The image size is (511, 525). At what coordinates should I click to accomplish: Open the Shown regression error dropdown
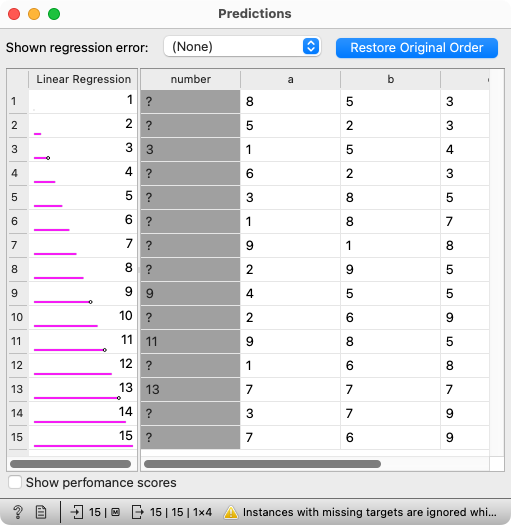click(x=242, y=47)
